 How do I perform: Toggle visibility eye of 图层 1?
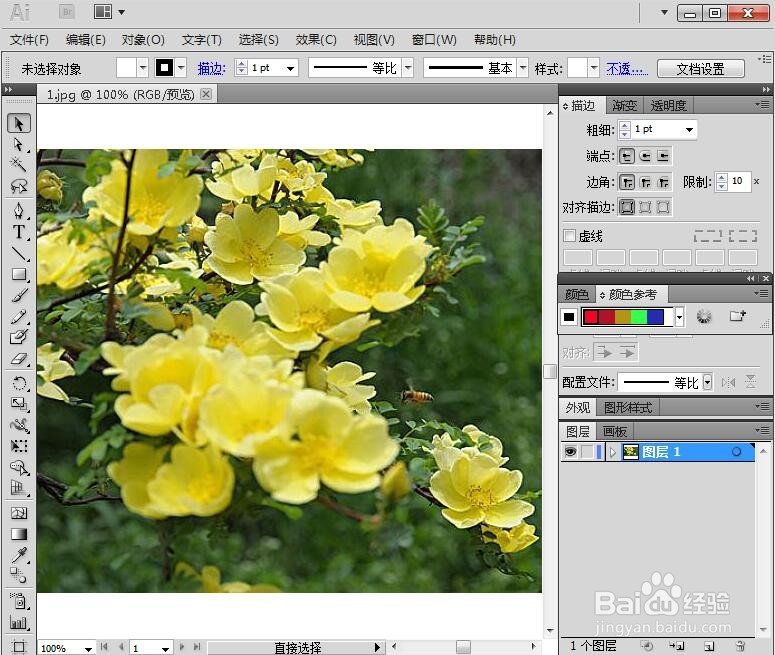(570, 452)
